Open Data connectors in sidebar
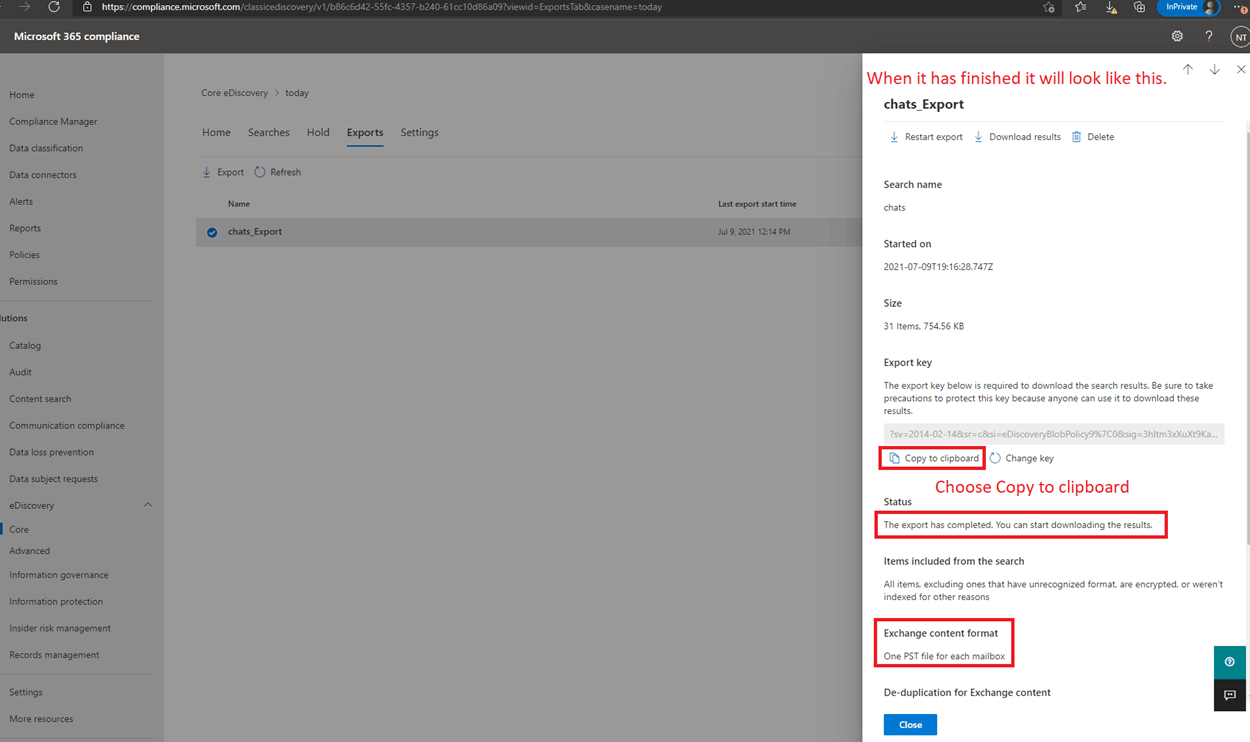 (43, 175)
